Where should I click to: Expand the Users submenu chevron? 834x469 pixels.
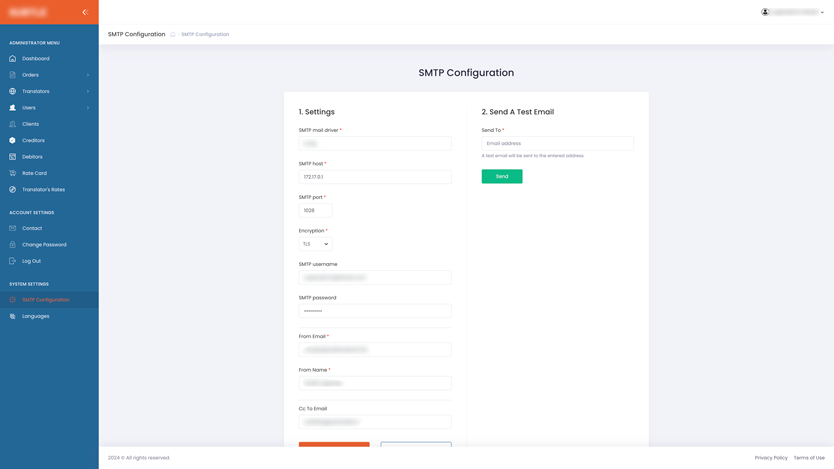click(88, 108)
